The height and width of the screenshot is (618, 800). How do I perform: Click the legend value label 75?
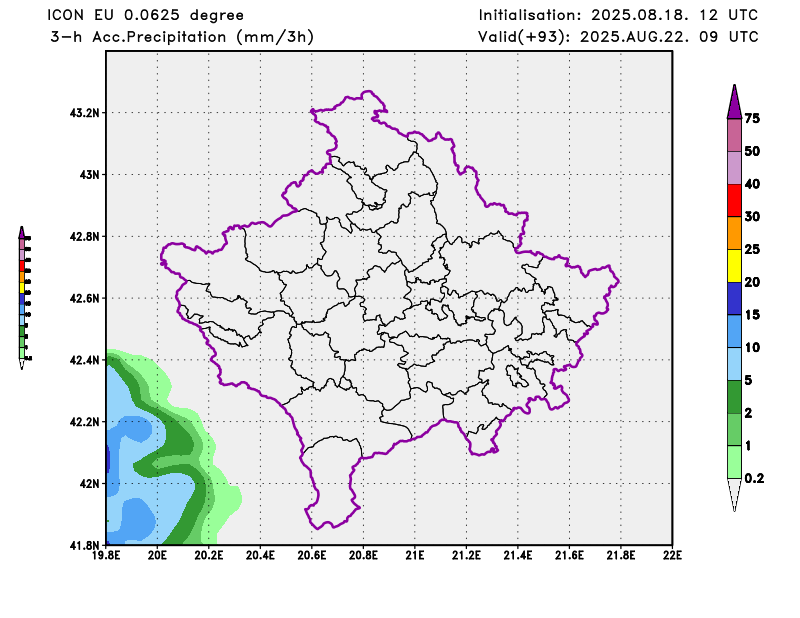[x=752, y=118]
